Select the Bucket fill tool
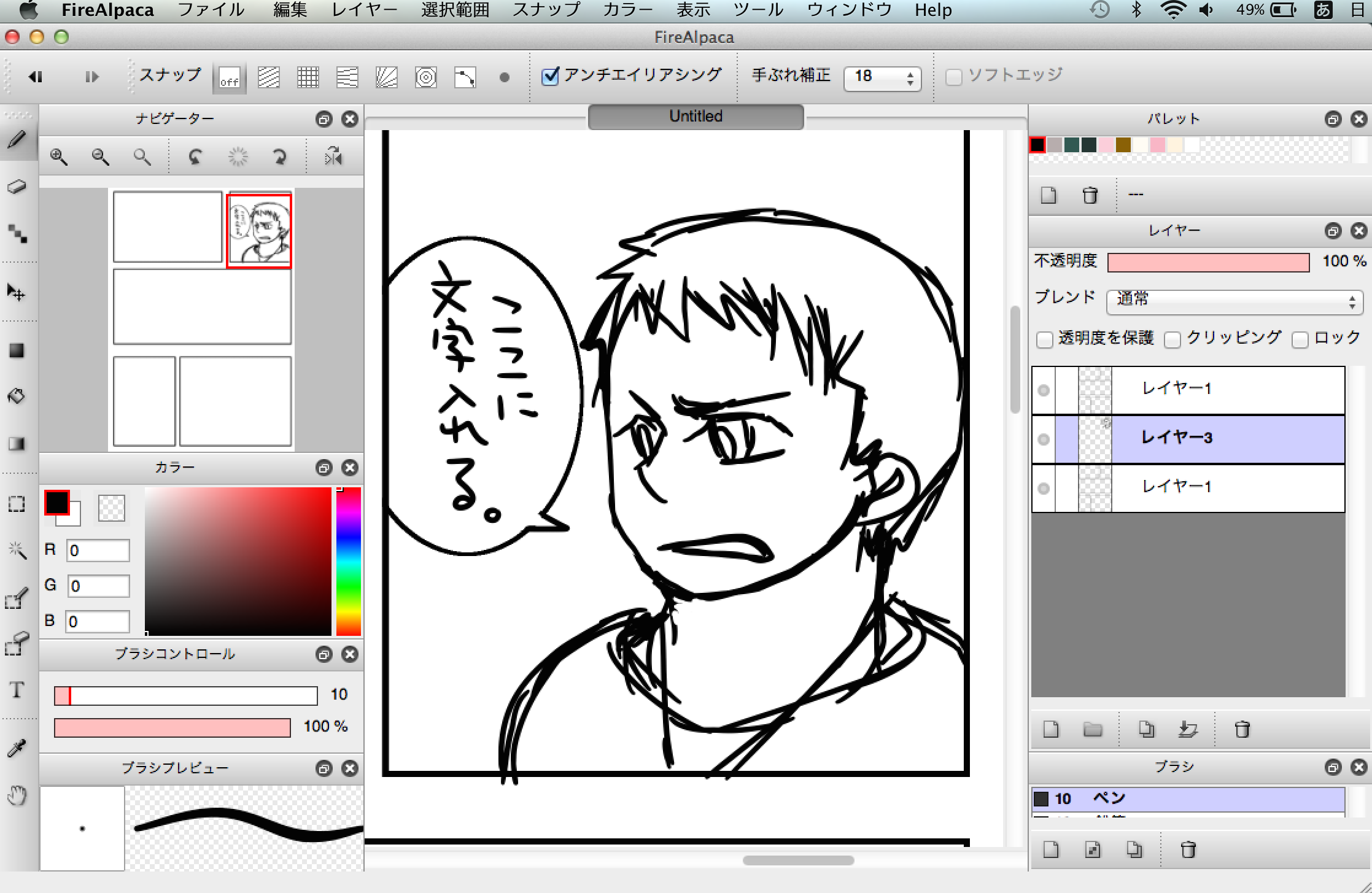 [x=17, y=396]
